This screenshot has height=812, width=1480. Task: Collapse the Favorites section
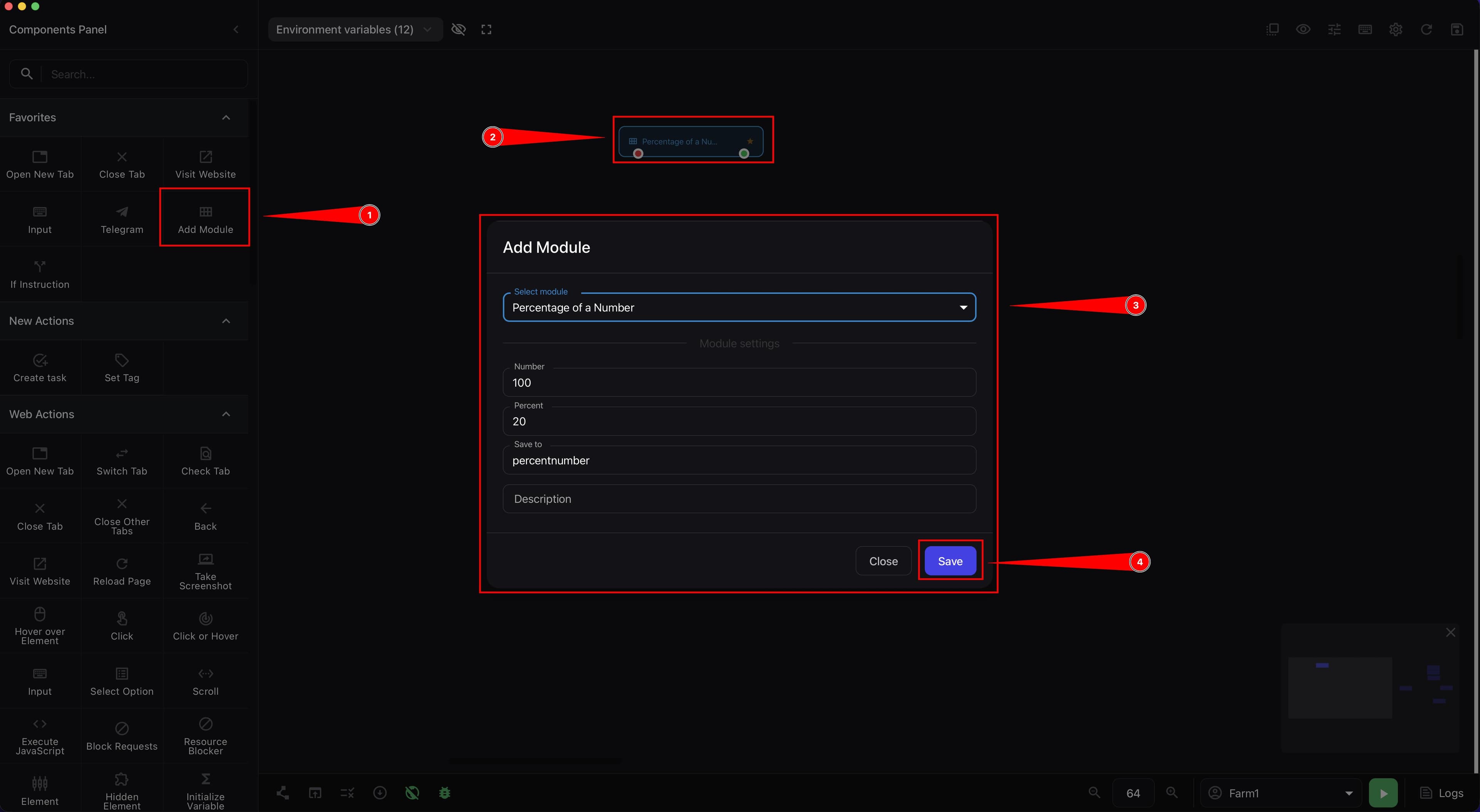(x=226, y=117)
